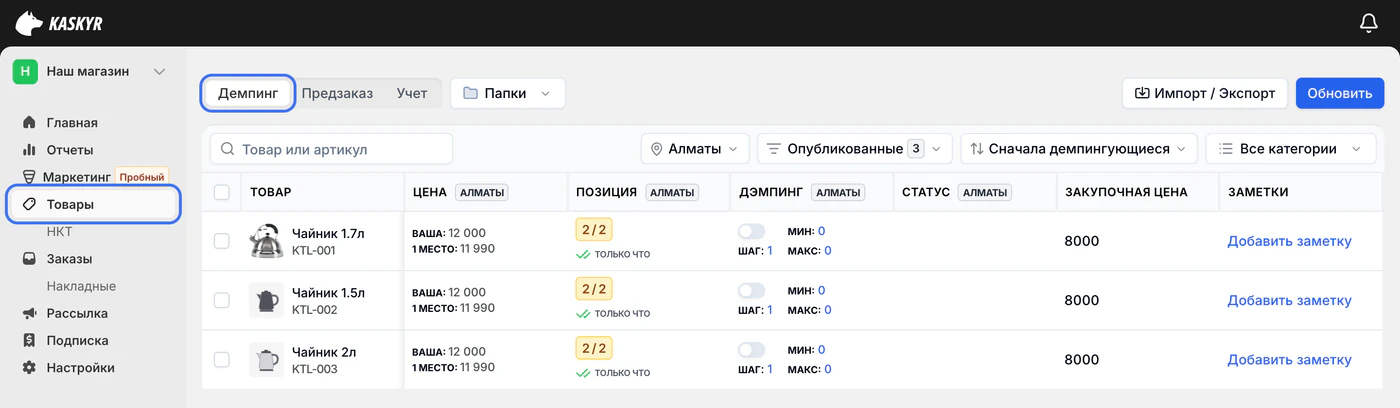Edit МИН value for KTL-001
The image size is (1400, 408).
(x=821, y=231)
